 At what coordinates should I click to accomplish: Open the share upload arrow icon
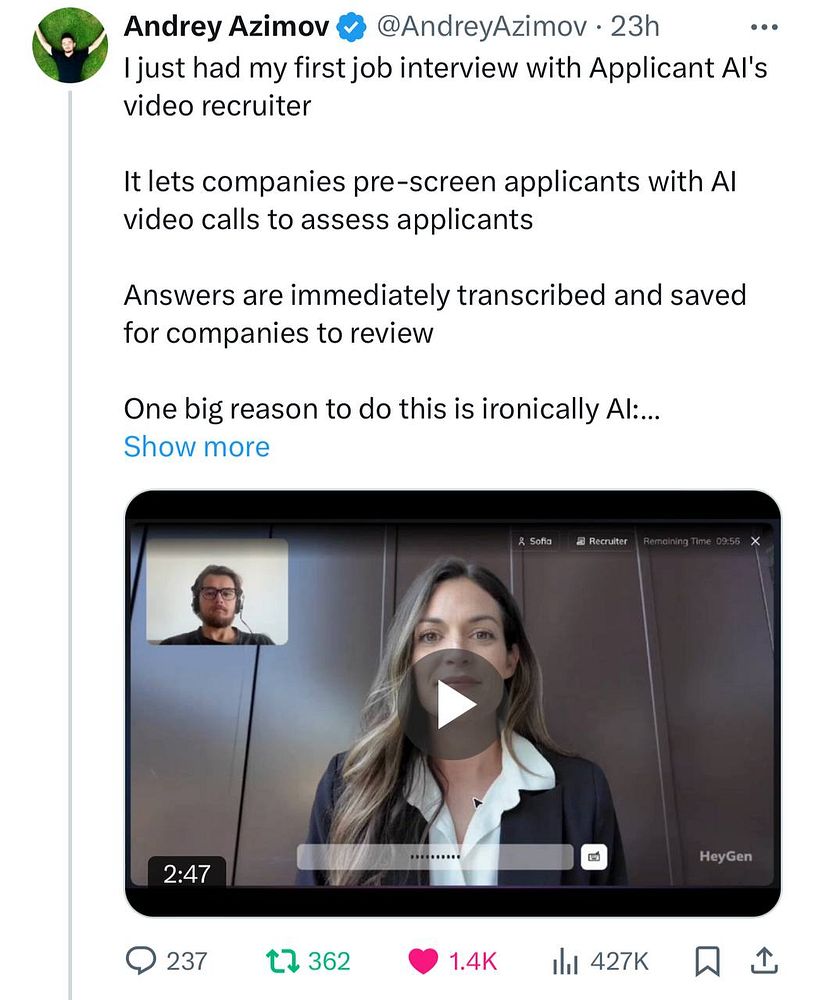[764, 961]
